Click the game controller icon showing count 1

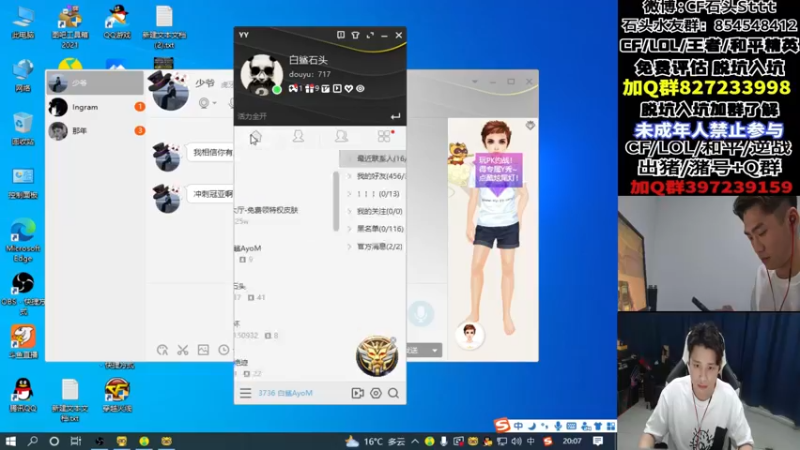(293, 89)
